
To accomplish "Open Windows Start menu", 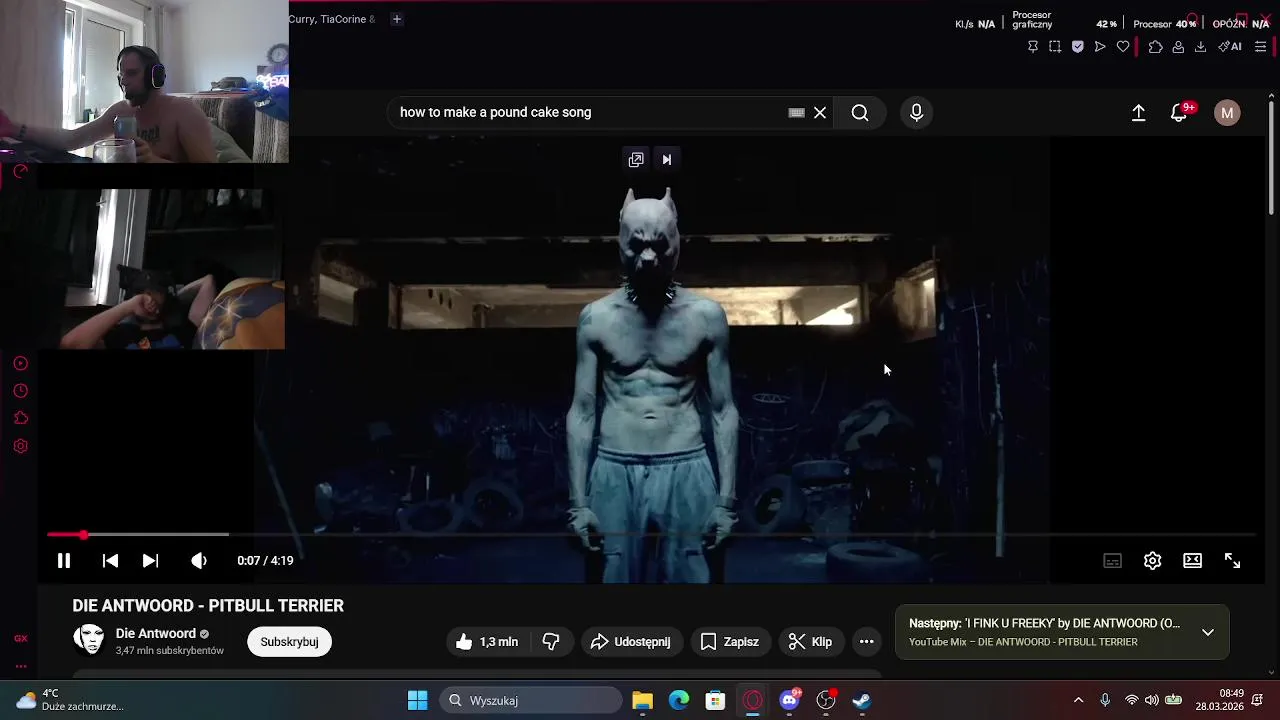I will point(418,700).
